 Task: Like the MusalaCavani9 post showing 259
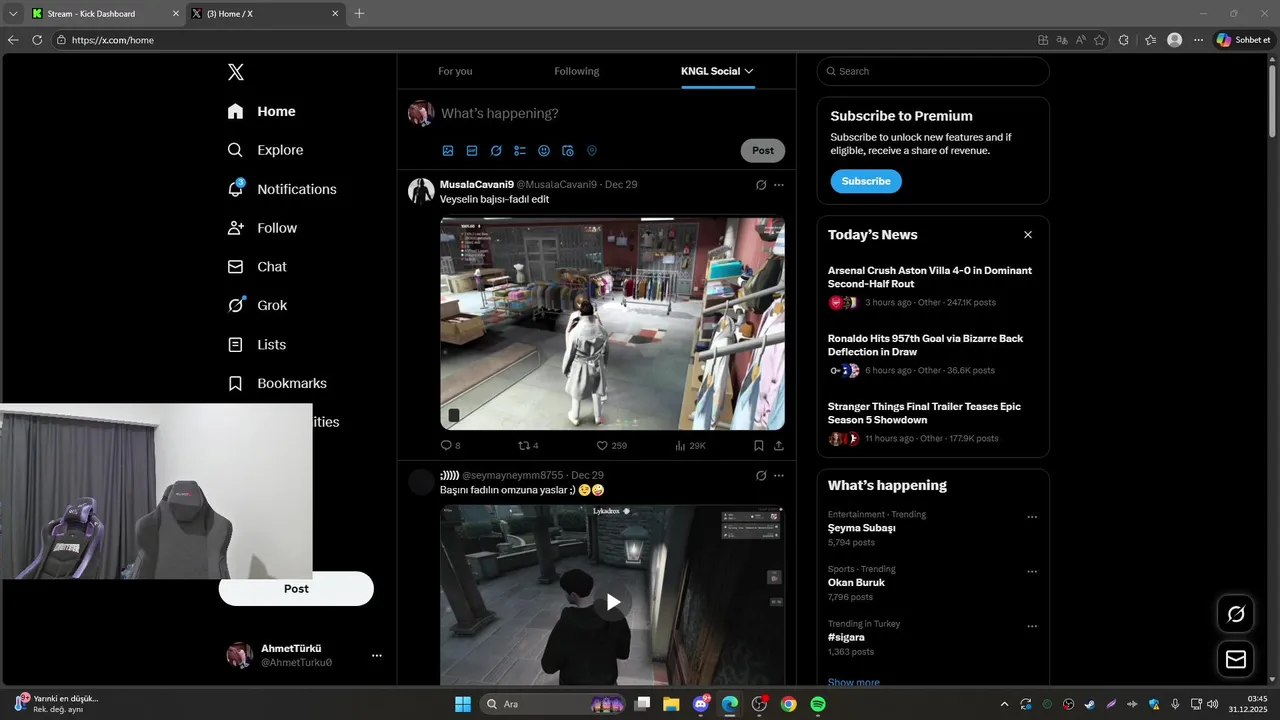point(611,445)
